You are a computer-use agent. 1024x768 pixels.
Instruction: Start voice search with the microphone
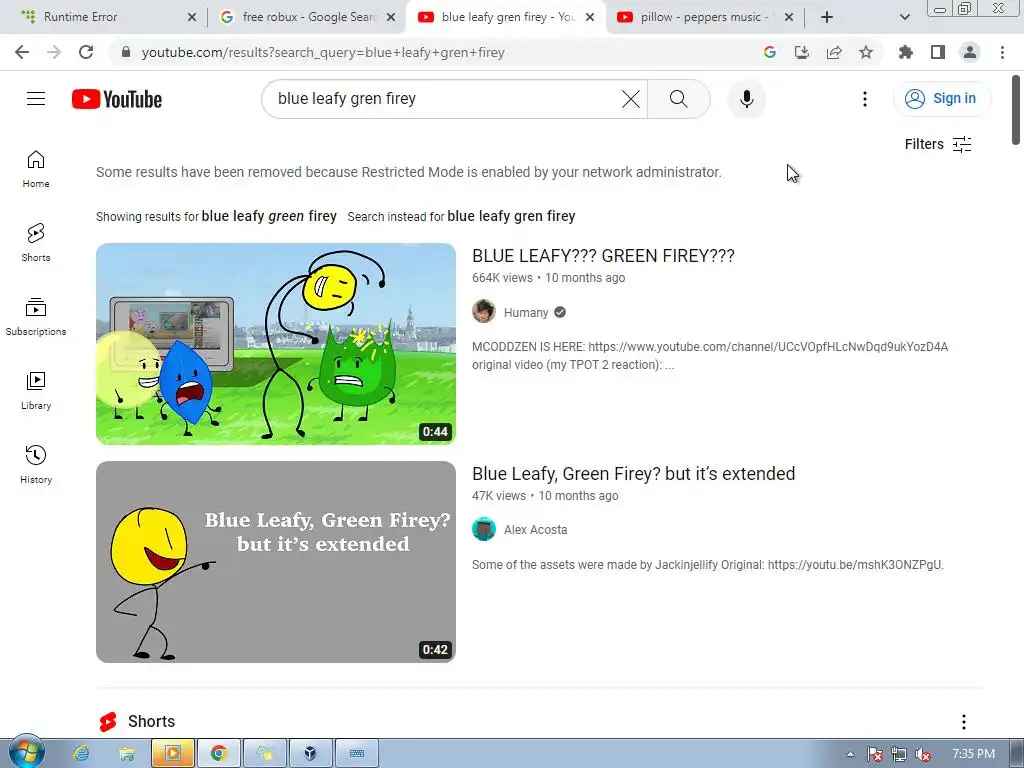pyautogui.click(x=746, y=99)
